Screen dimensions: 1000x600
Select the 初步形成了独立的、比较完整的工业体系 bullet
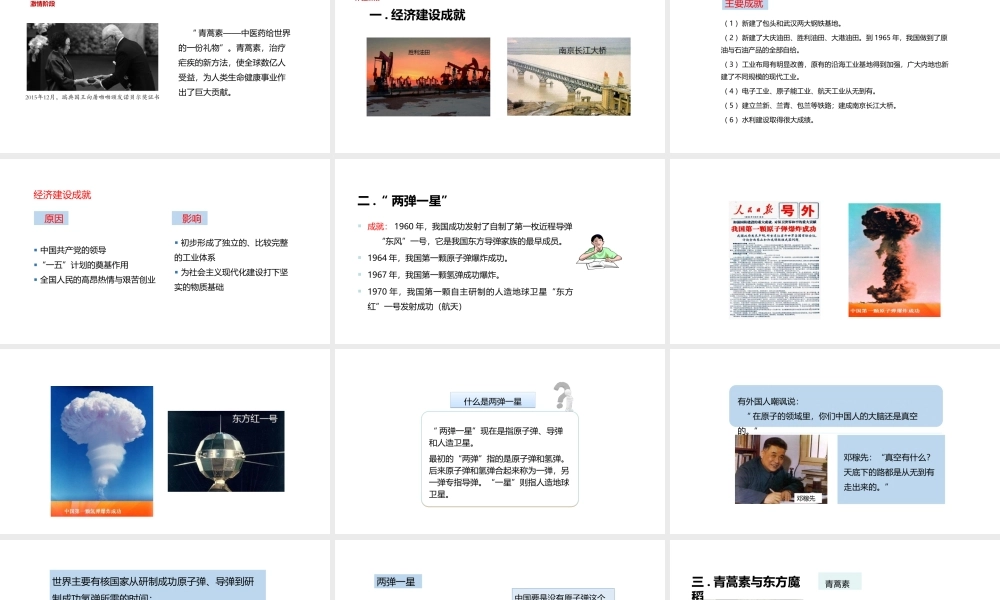pyautogui.click(x=232, y=250)
